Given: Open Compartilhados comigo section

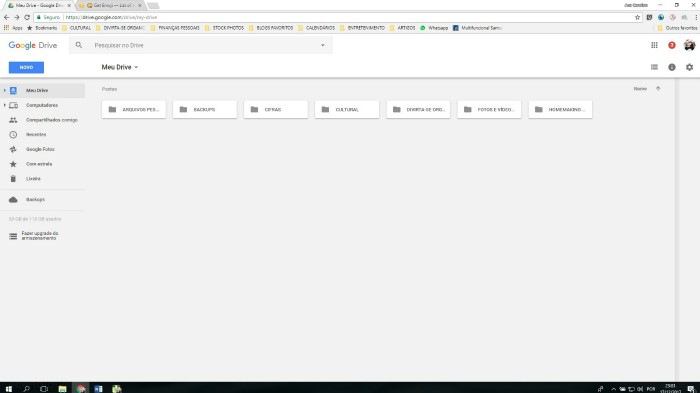Looking at the screenshot, I should click(x=42, y=120).
